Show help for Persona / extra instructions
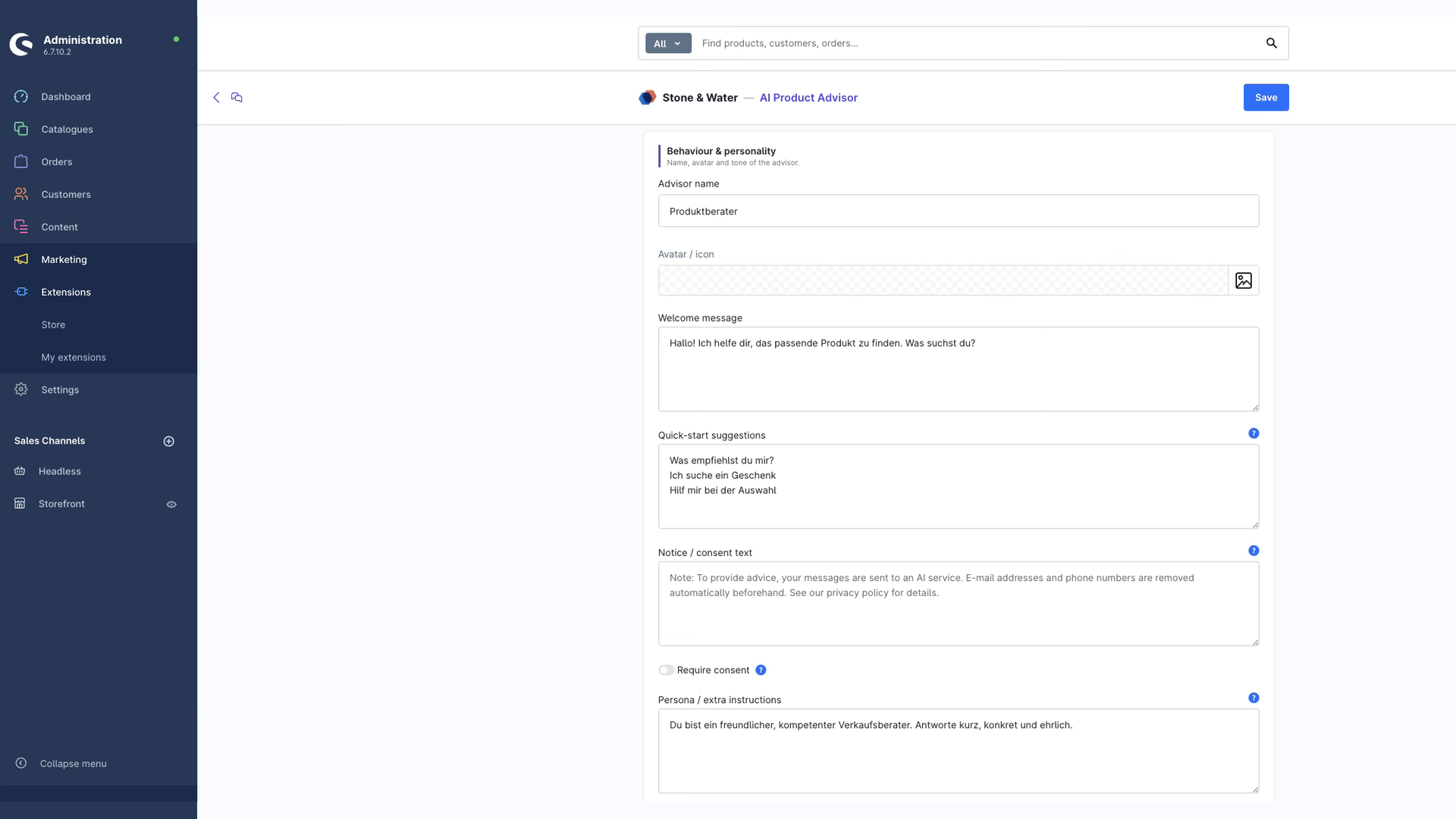 point(1254,698)
